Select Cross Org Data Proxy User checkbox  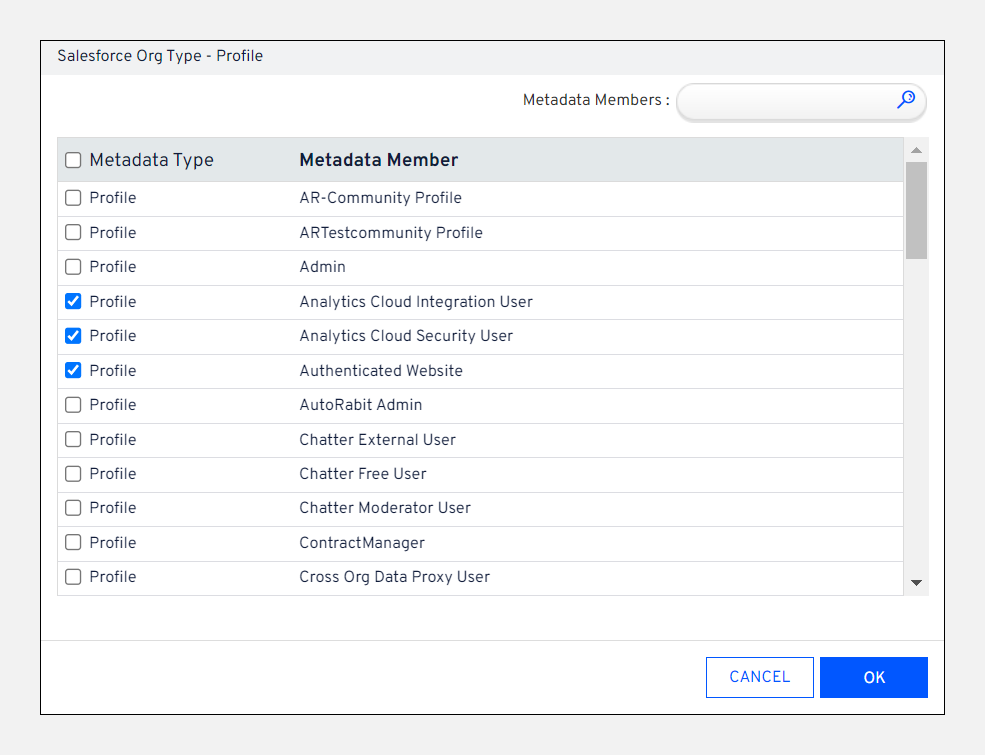point(73,577)
